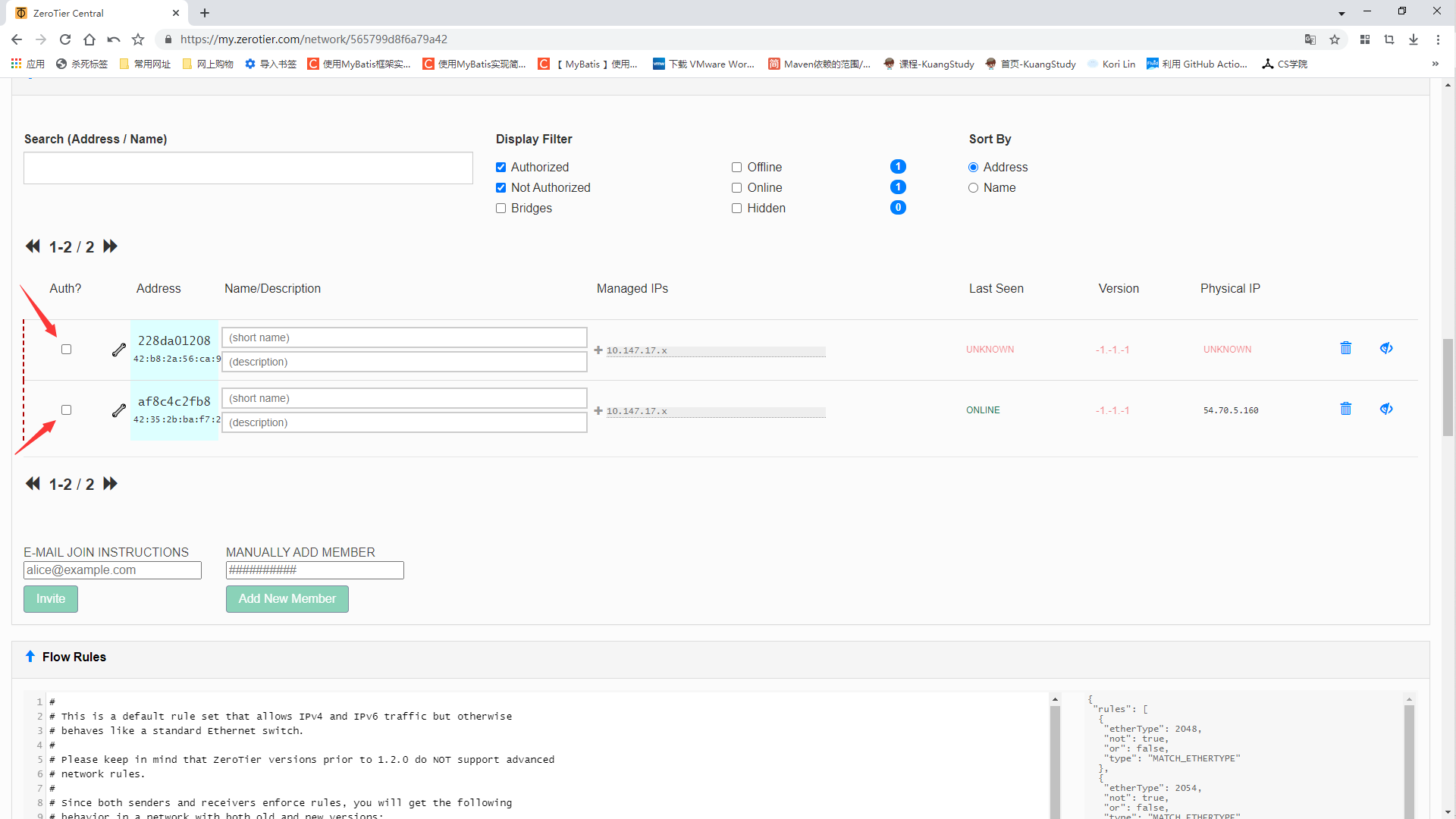Go to previous members page arrow (bottom)

click(33, 484)
